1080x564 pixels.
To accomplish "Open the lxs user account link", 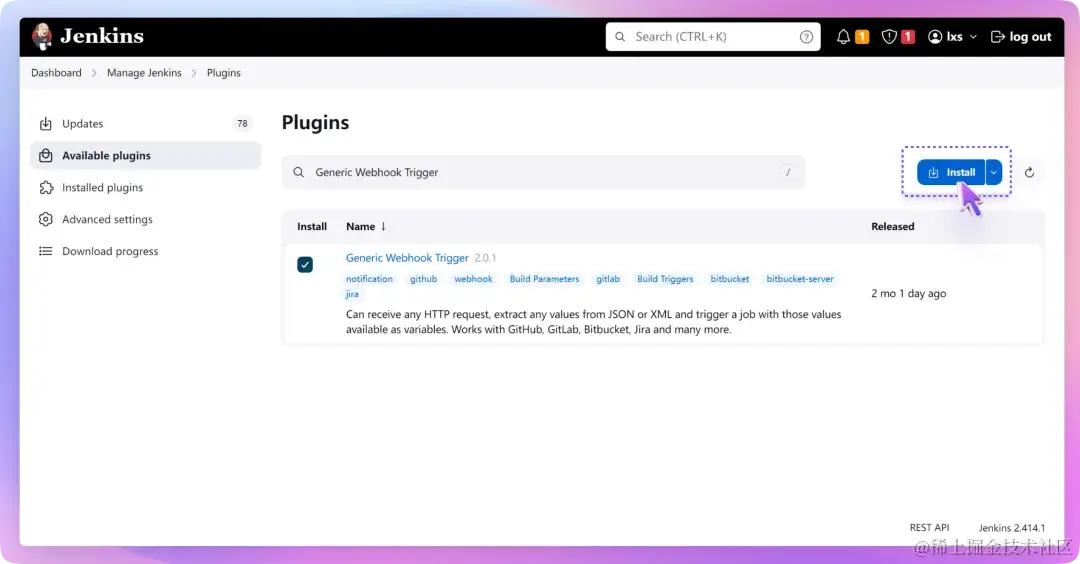I will point(946,37).
